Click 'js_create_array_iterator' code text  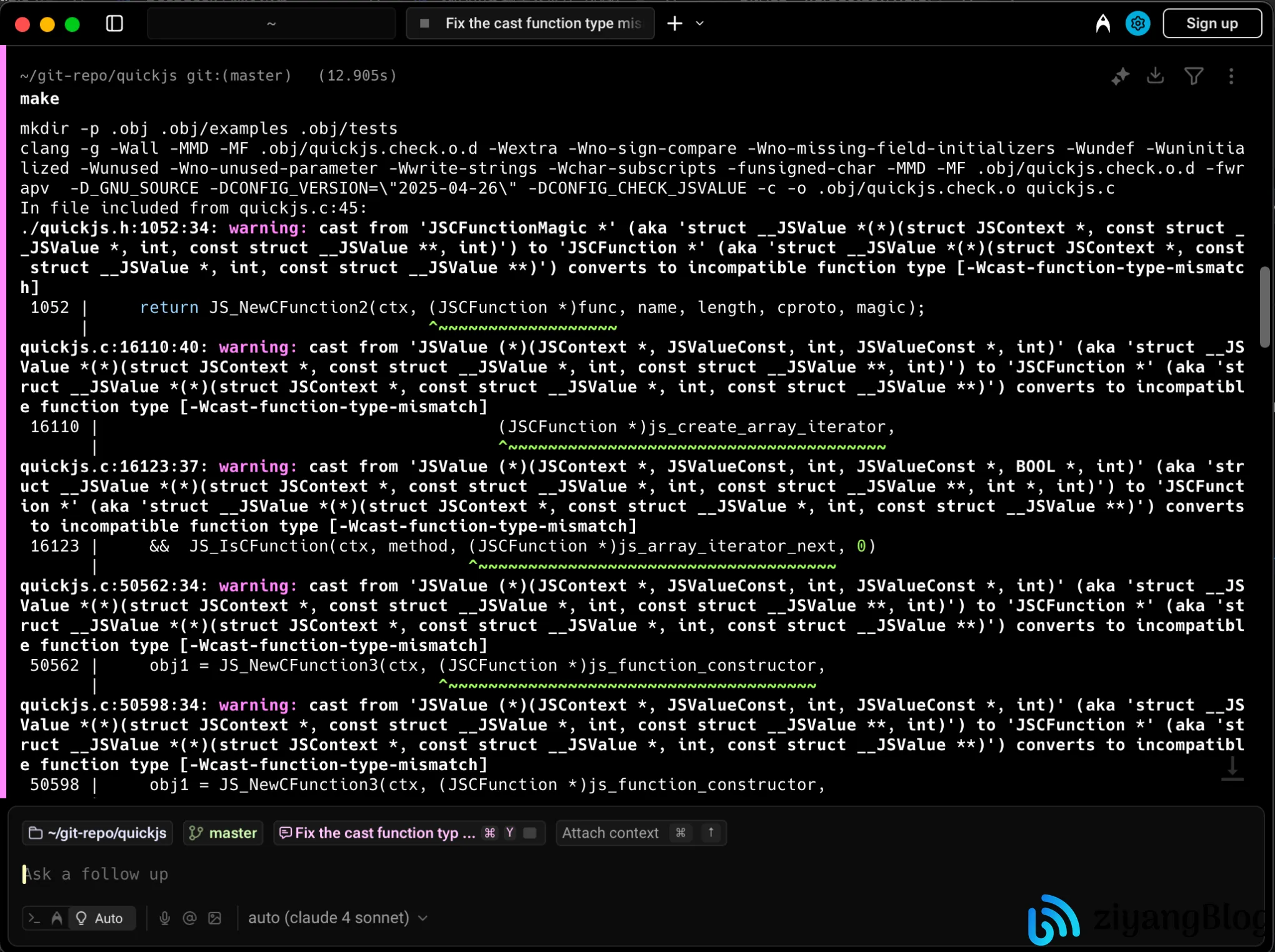coord(767,427)
